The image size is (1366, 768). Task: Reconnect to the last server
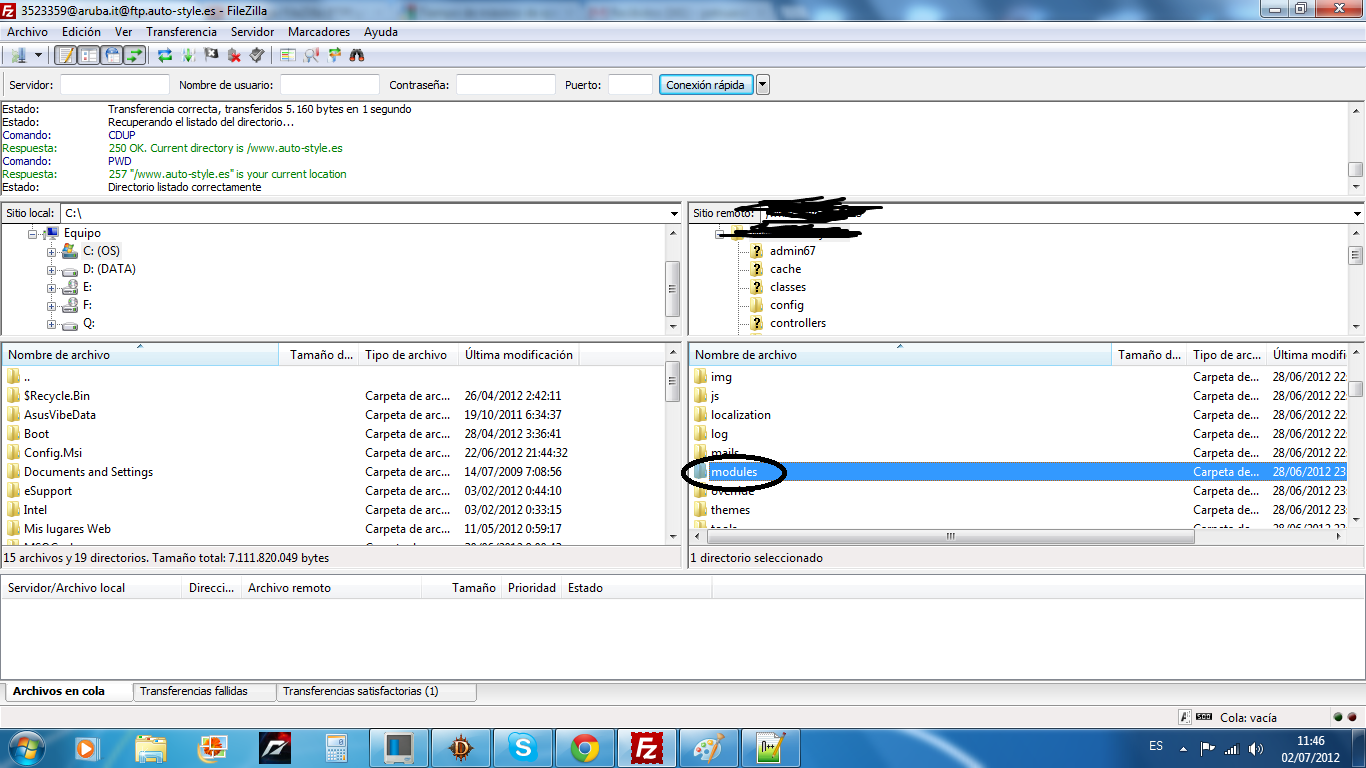click(257, 55)
